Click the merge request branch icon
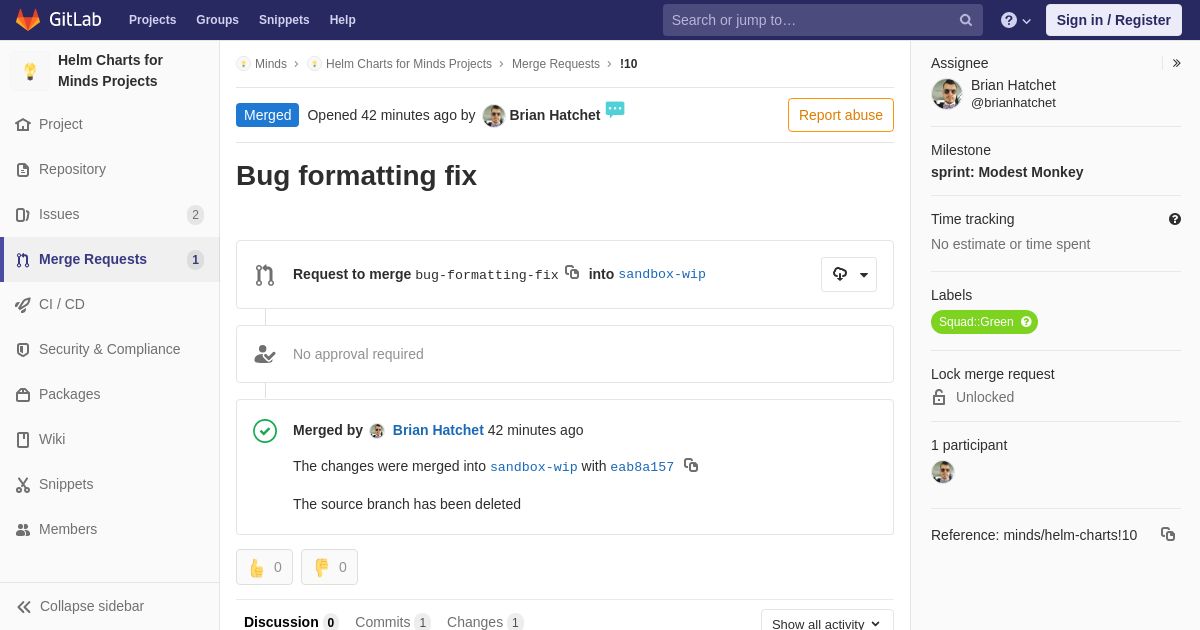1200x630 pixels. (x=264, y=275)
